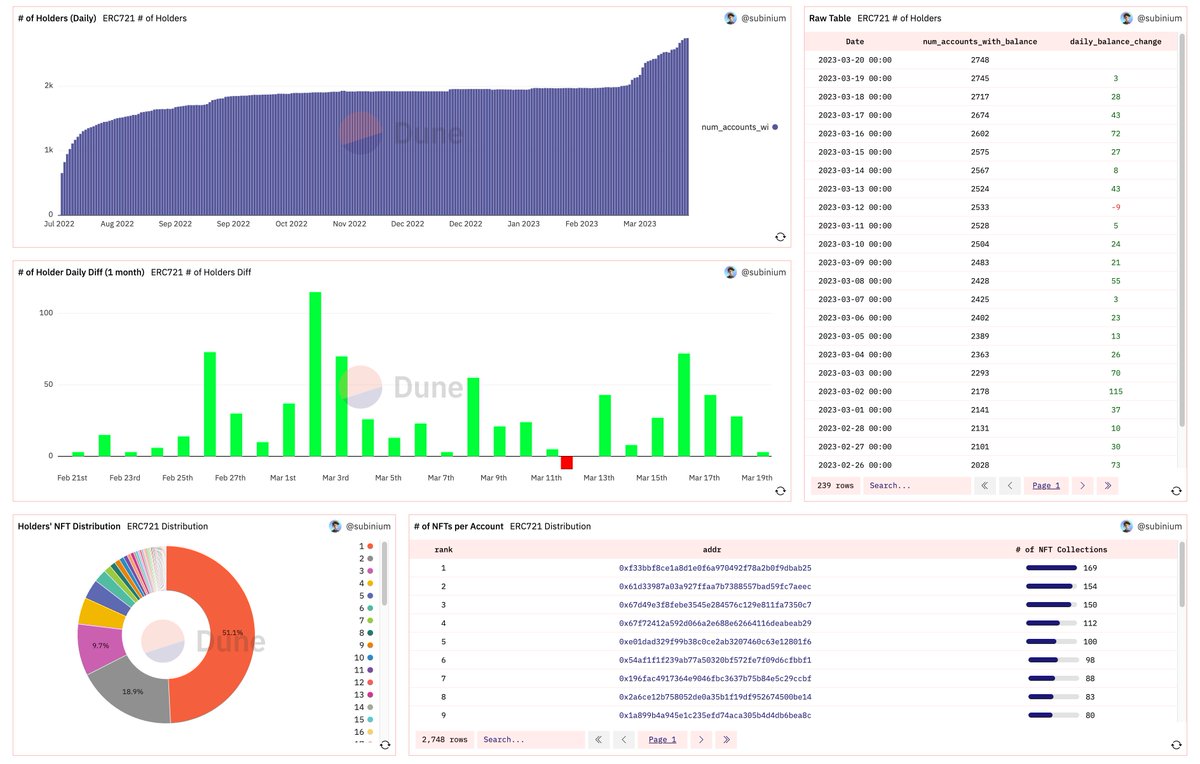Image resolution: width=1200 pixels, height=764 pixels.
Task: Open # of Holder Daily Diff (1 month) title
Action: coord(81,272)
